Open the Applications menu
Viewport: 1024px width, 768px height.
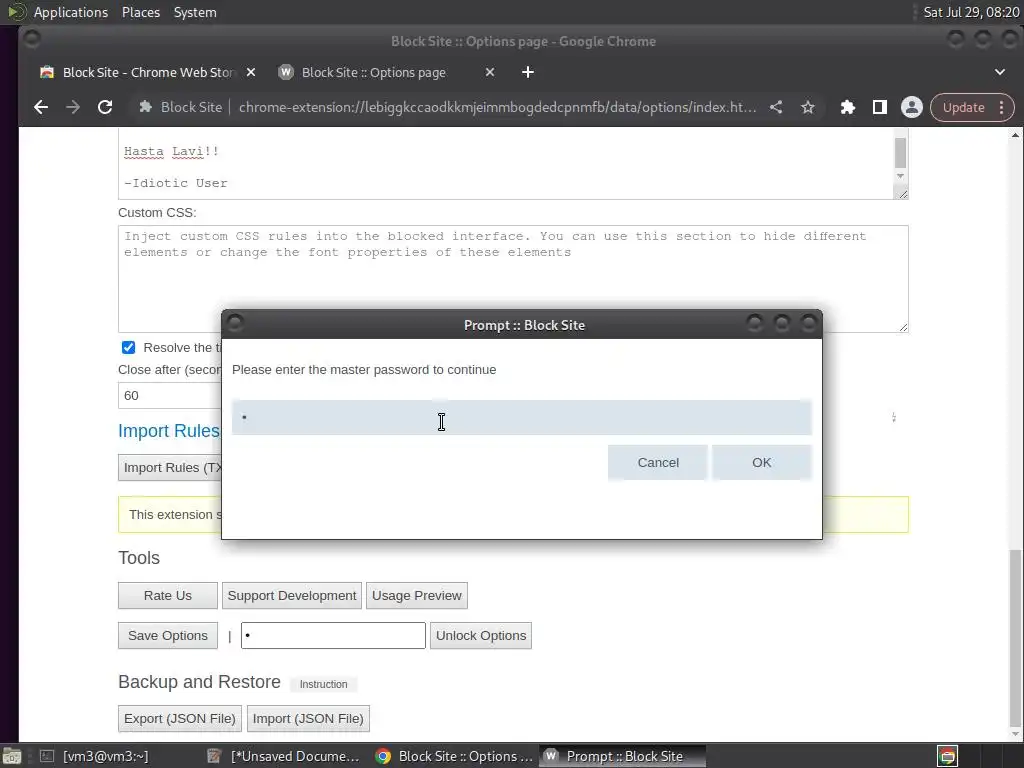point(71,12)
